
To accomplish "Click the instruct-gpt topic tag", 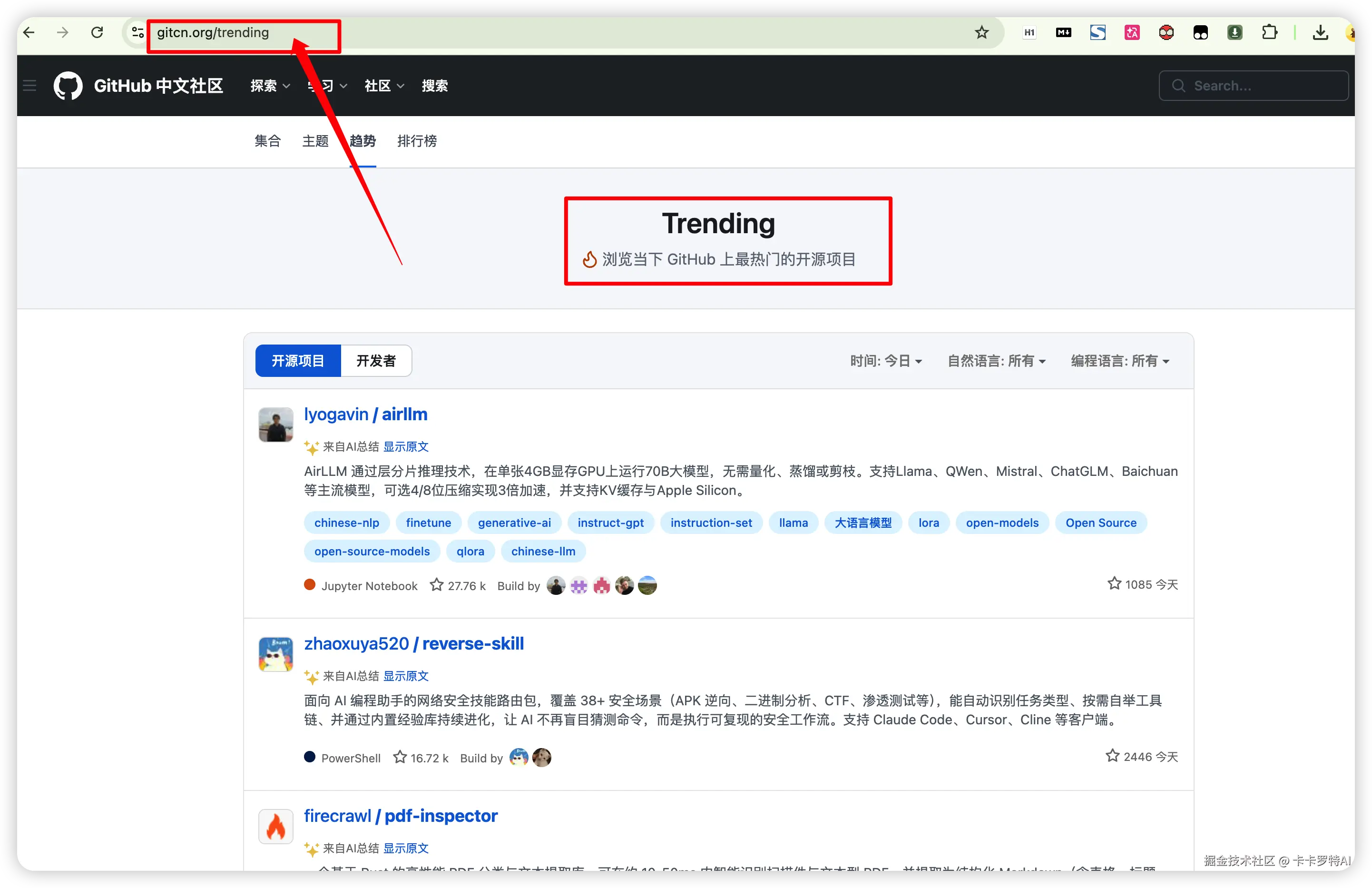I will point(610,523).
